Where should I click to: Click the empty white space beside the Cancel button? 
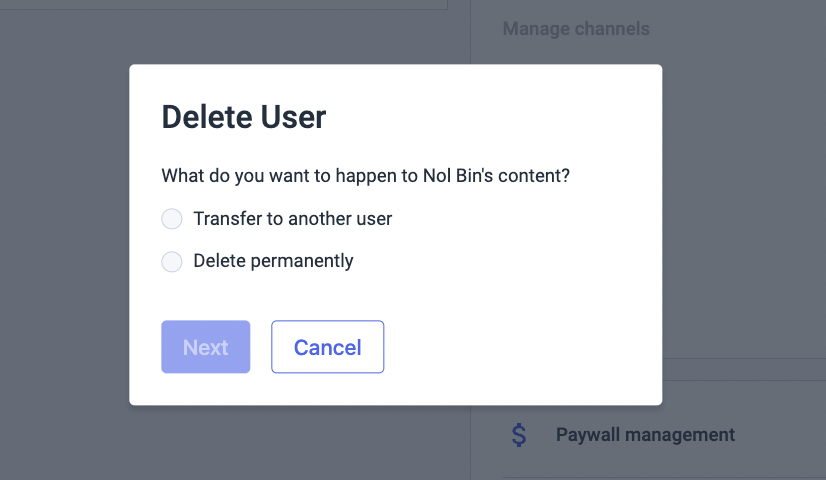(x=522, y=347)
